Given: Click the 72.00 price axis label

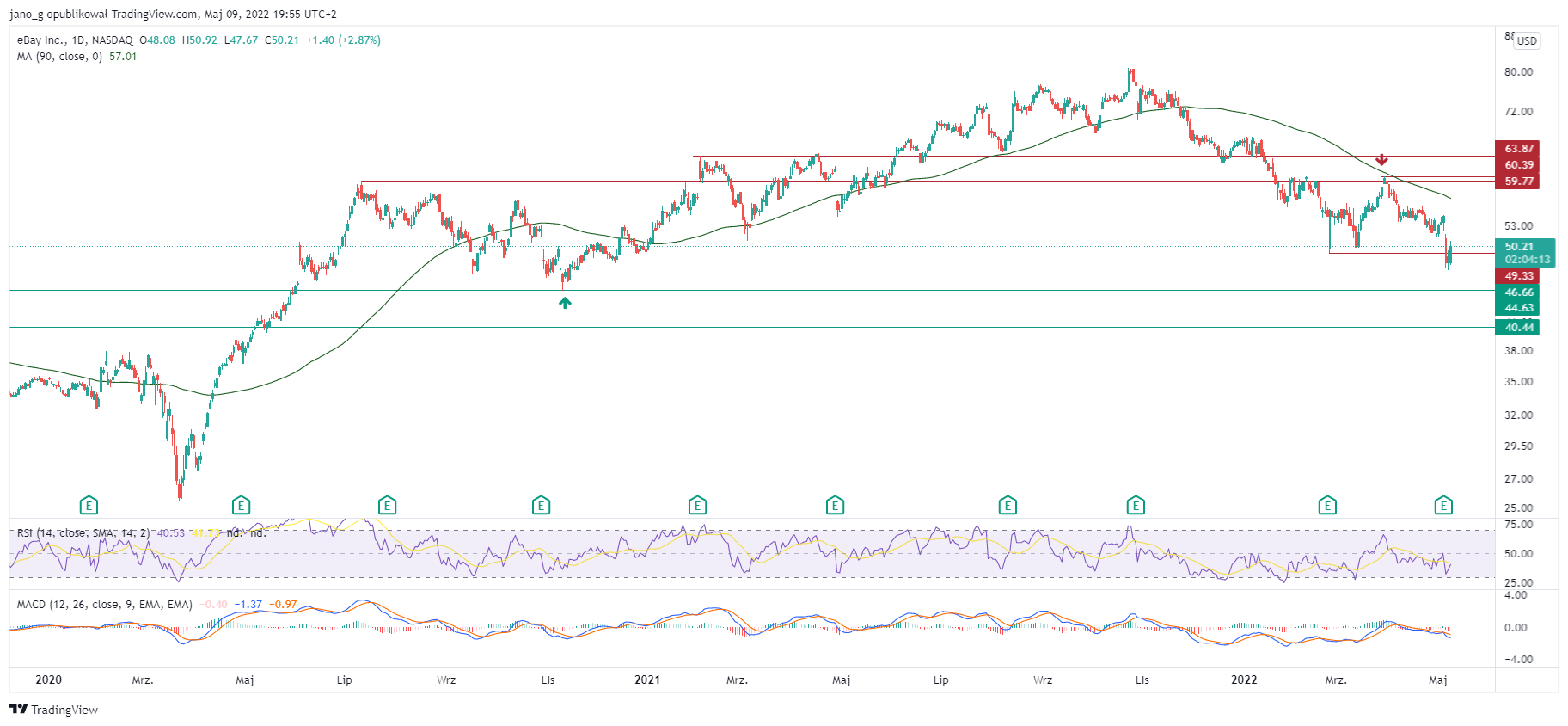Looking at the screenshot, I should [x=1518, y=112].
